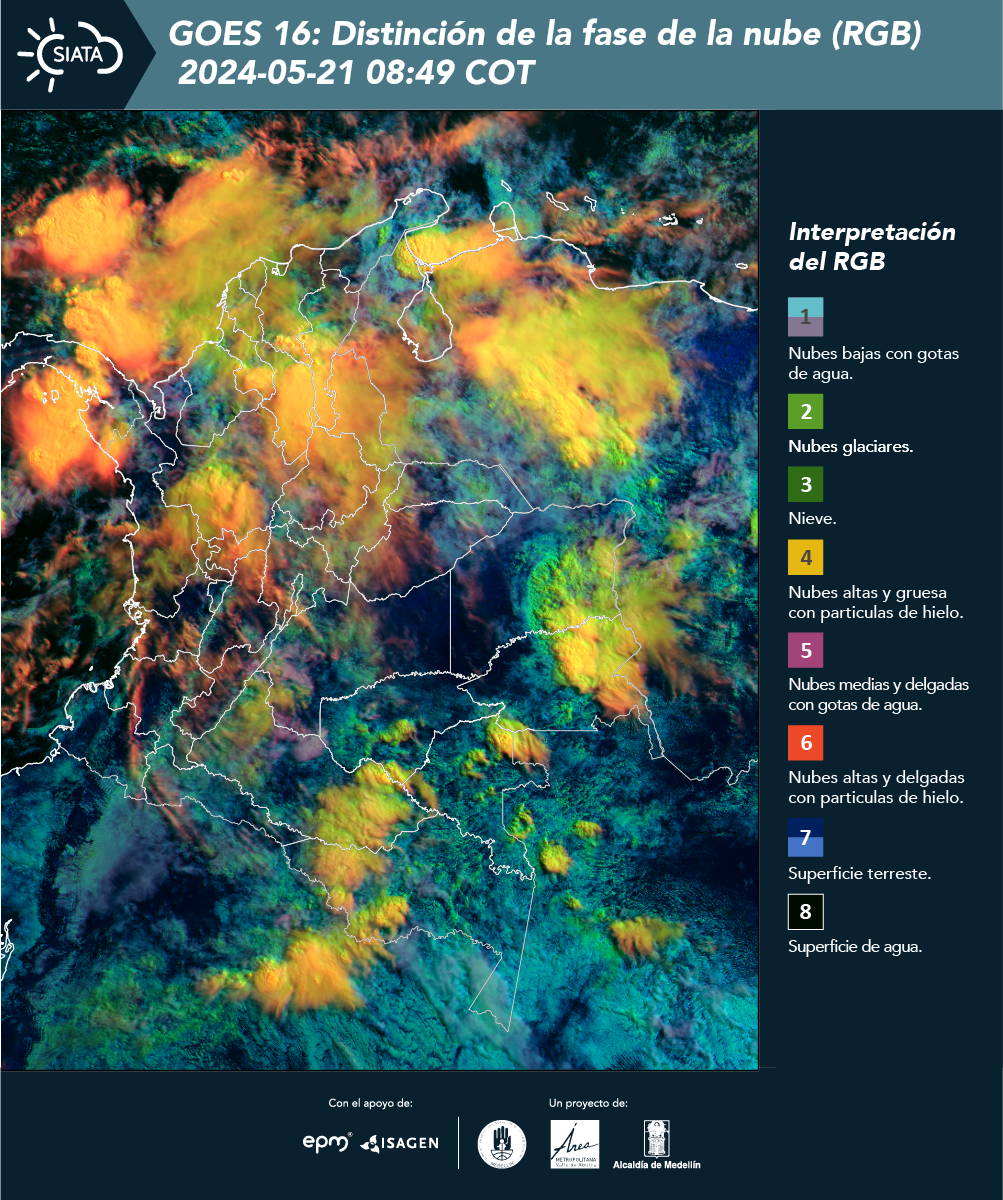Select legend swatch number 1

(x=805, y=317)
